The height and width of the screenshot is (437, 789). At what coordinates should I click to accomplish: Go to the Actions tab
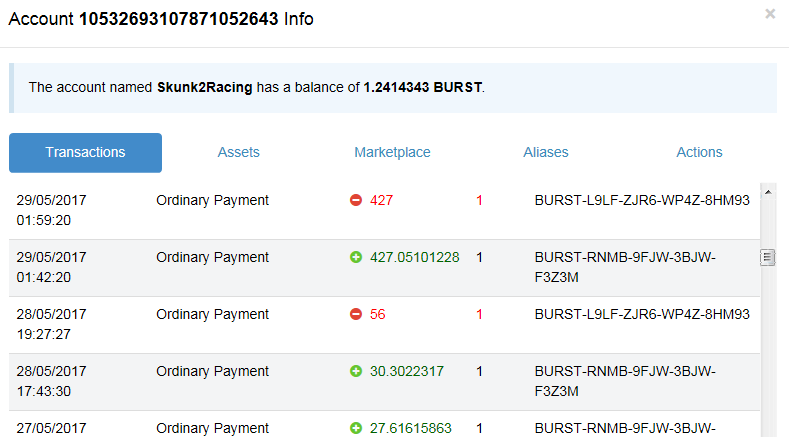click(699, 153)
